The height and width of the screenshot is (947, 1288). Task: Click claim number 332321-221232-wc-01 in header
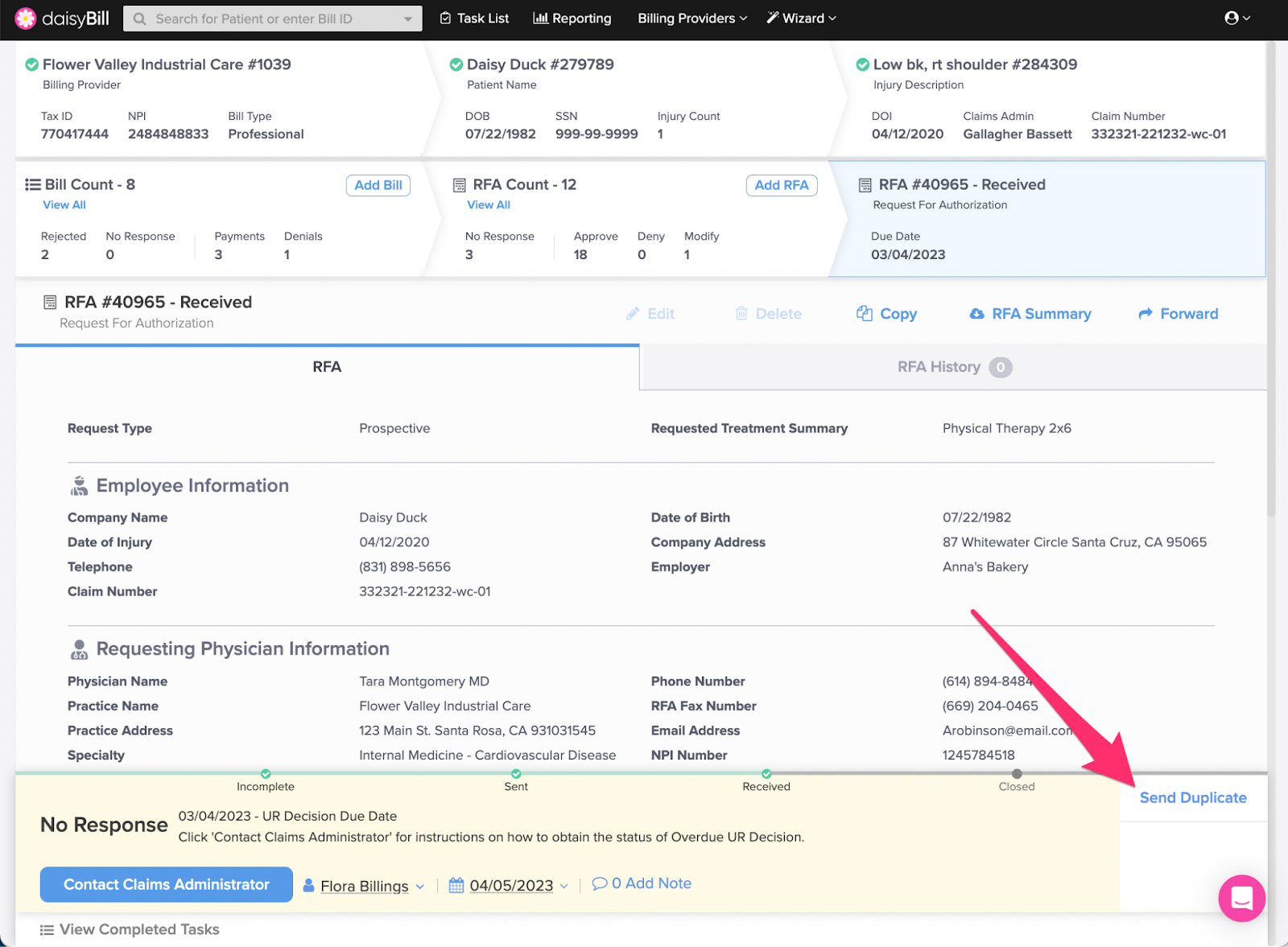(x=1158, y=134)
